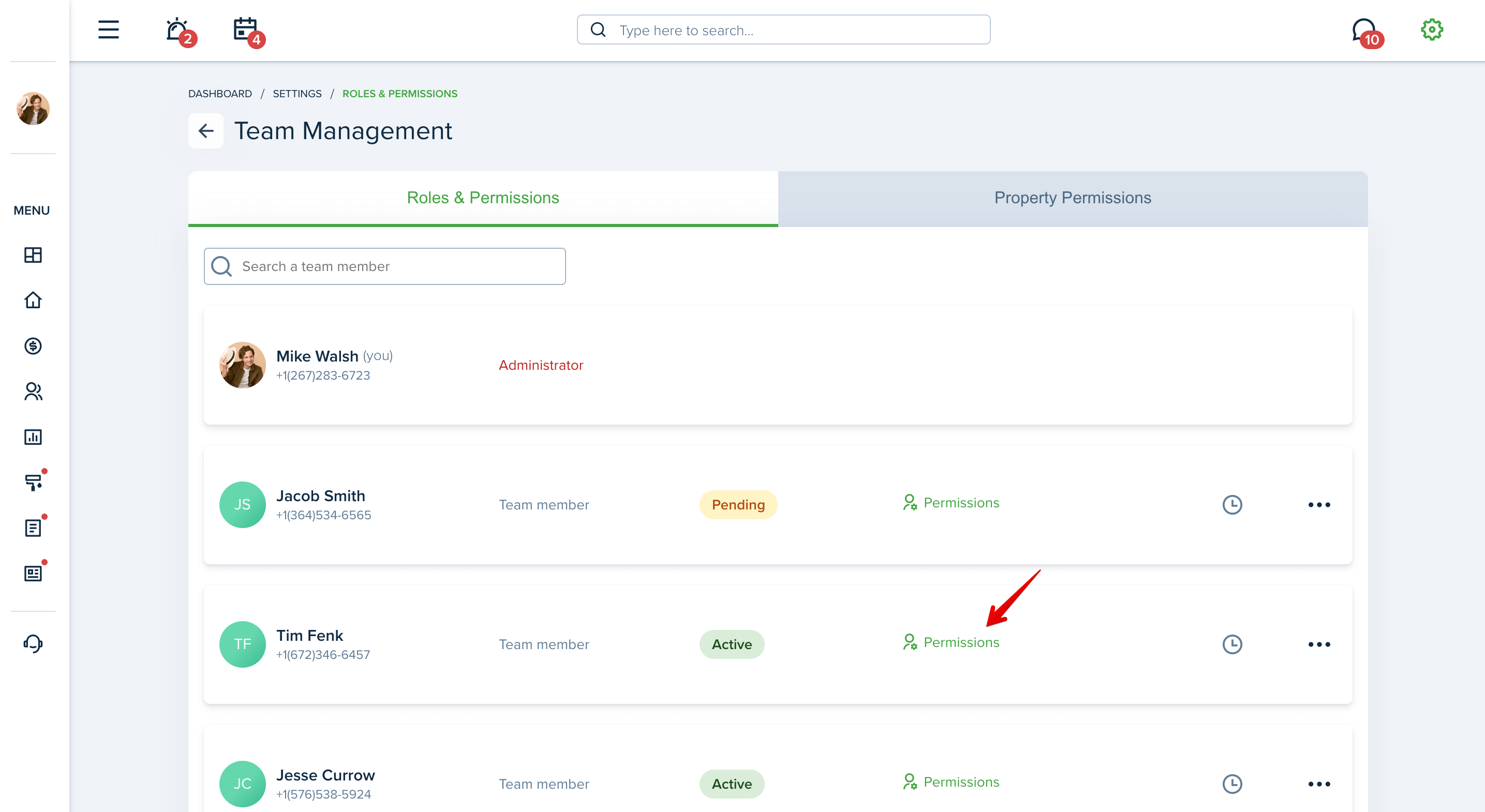This screenshot has width=1485, height=812.
Task: Click phone number +1(267)283-6723
Action: point(323,375)
